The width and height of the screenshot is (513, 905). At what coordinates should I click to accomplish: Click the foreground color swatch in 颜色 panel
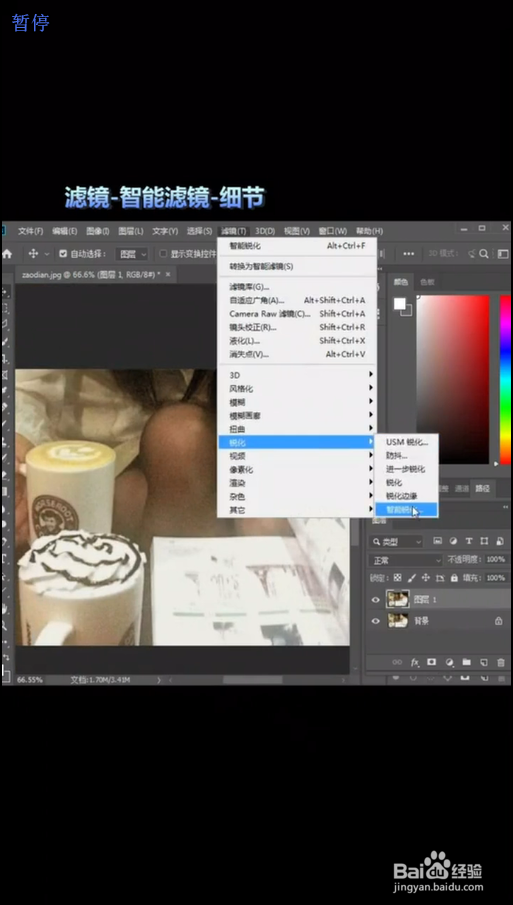399,303
